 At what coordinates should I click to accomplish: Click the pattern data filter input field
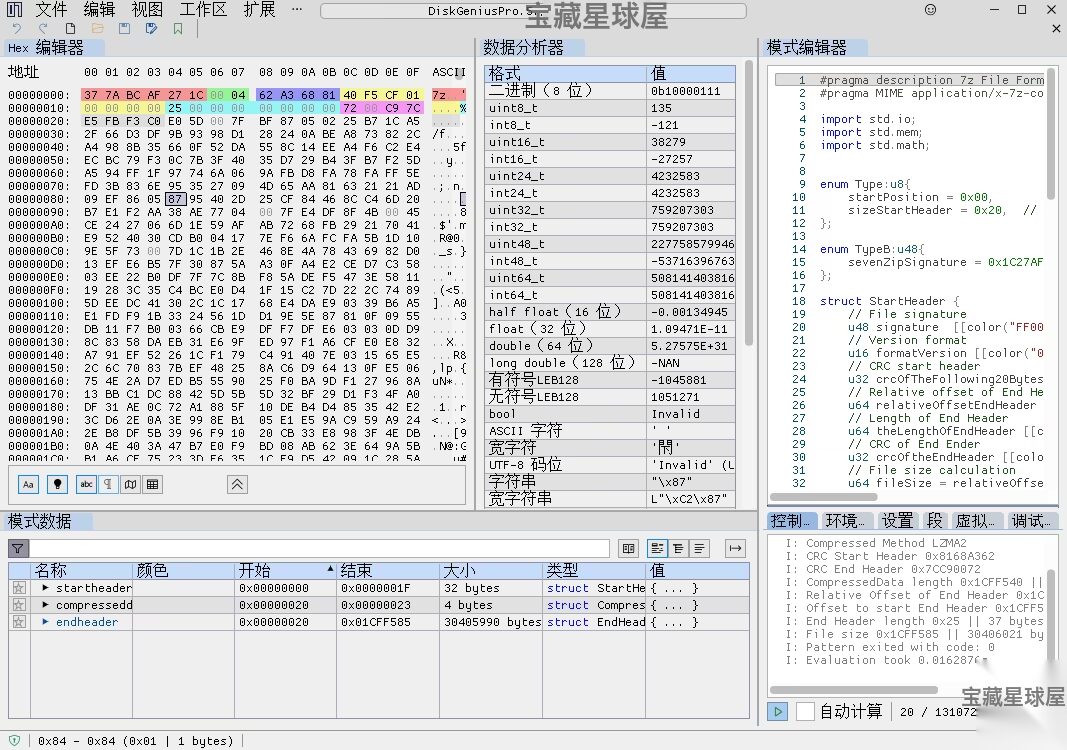[x=318, y=549]
